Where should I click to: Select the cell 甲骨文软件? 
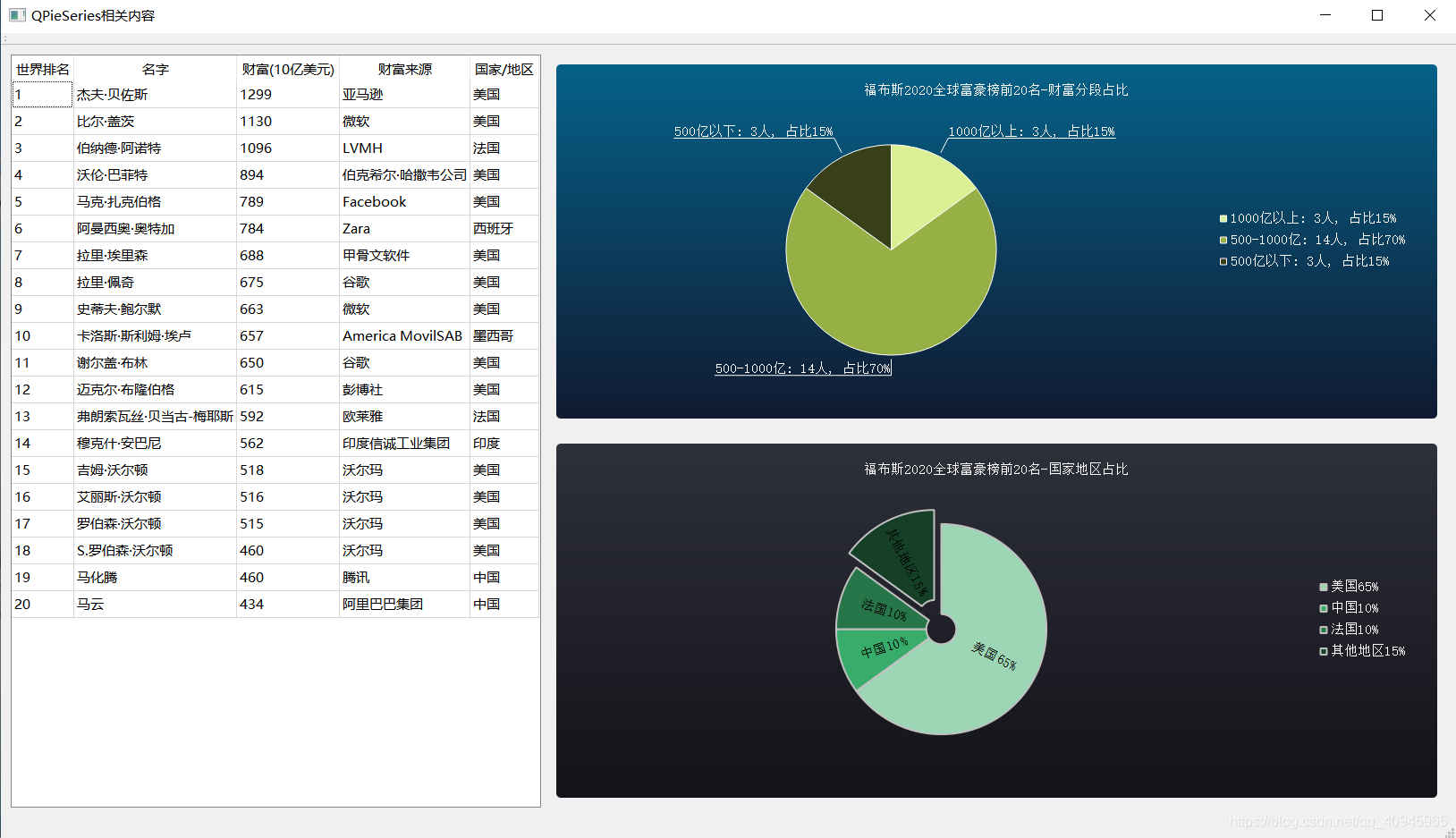(x=405, y=256)
